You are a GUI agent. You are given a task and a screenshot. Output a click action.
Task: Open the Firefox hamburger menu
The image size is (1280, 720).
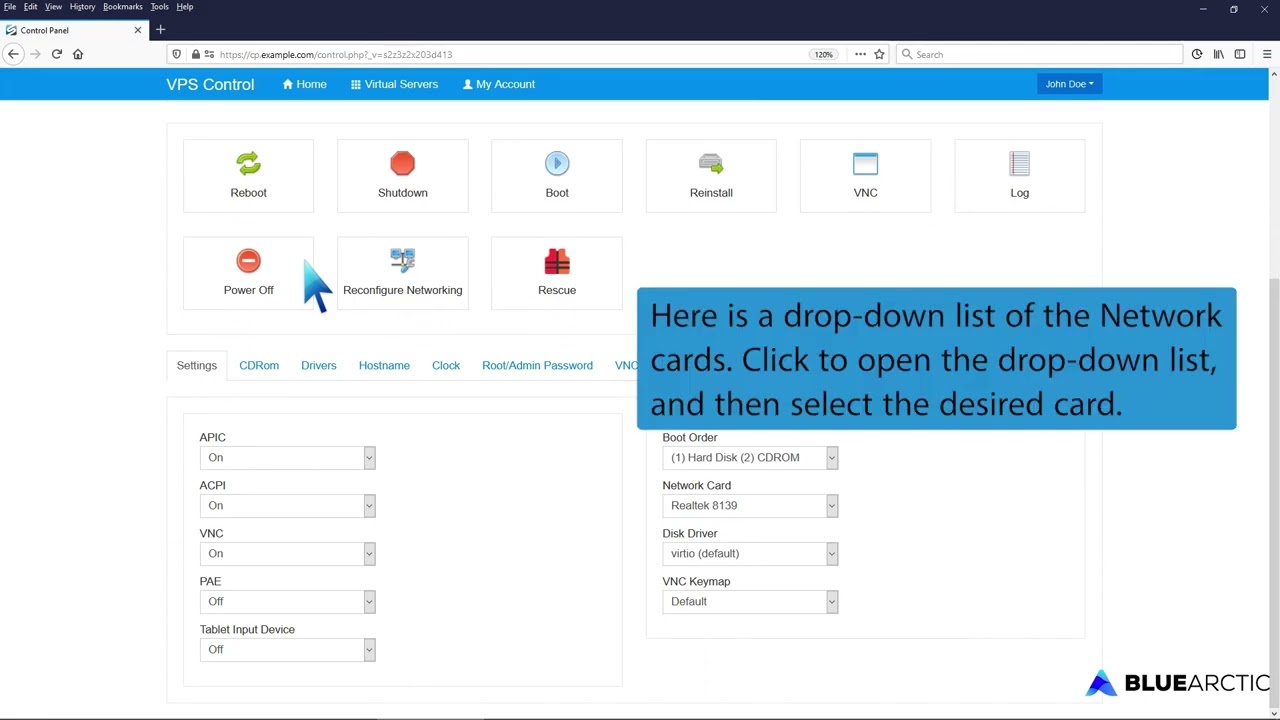1267,54
